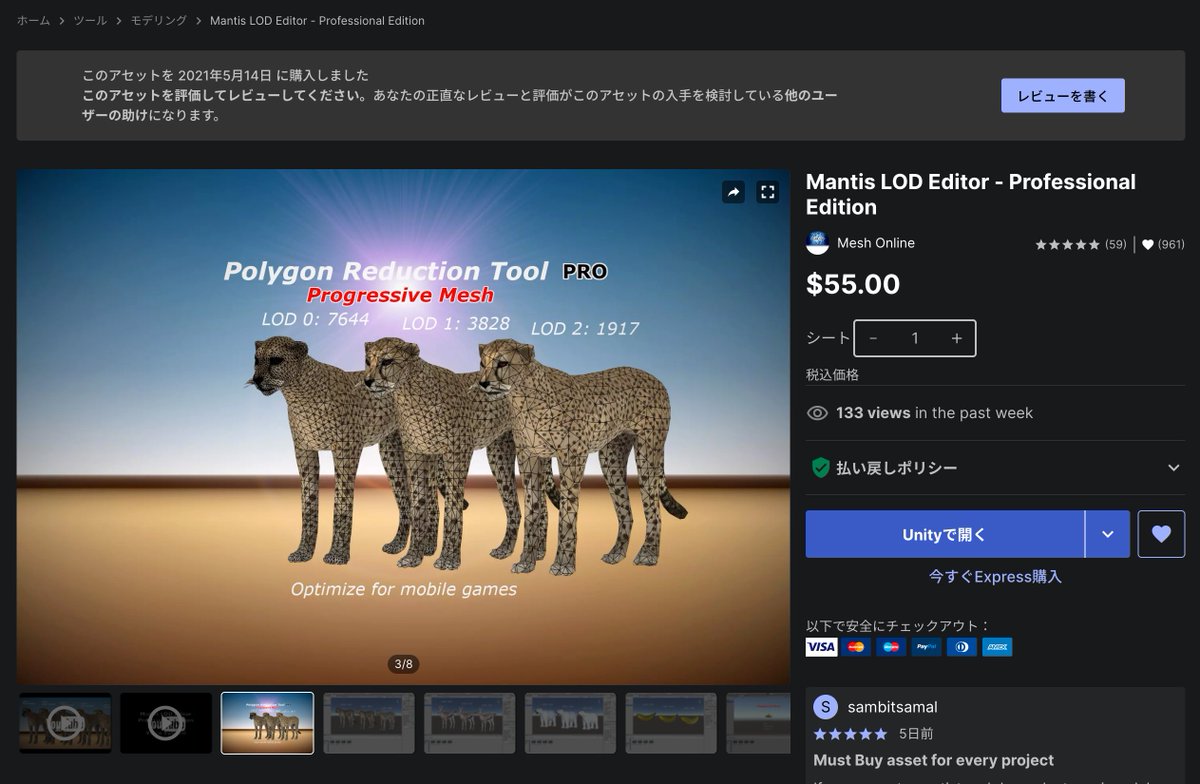The width and height of the screenshot is (1200, 784).
Task: Click the review title "Must Buy asset for every project"
Action: coord(934,760)
